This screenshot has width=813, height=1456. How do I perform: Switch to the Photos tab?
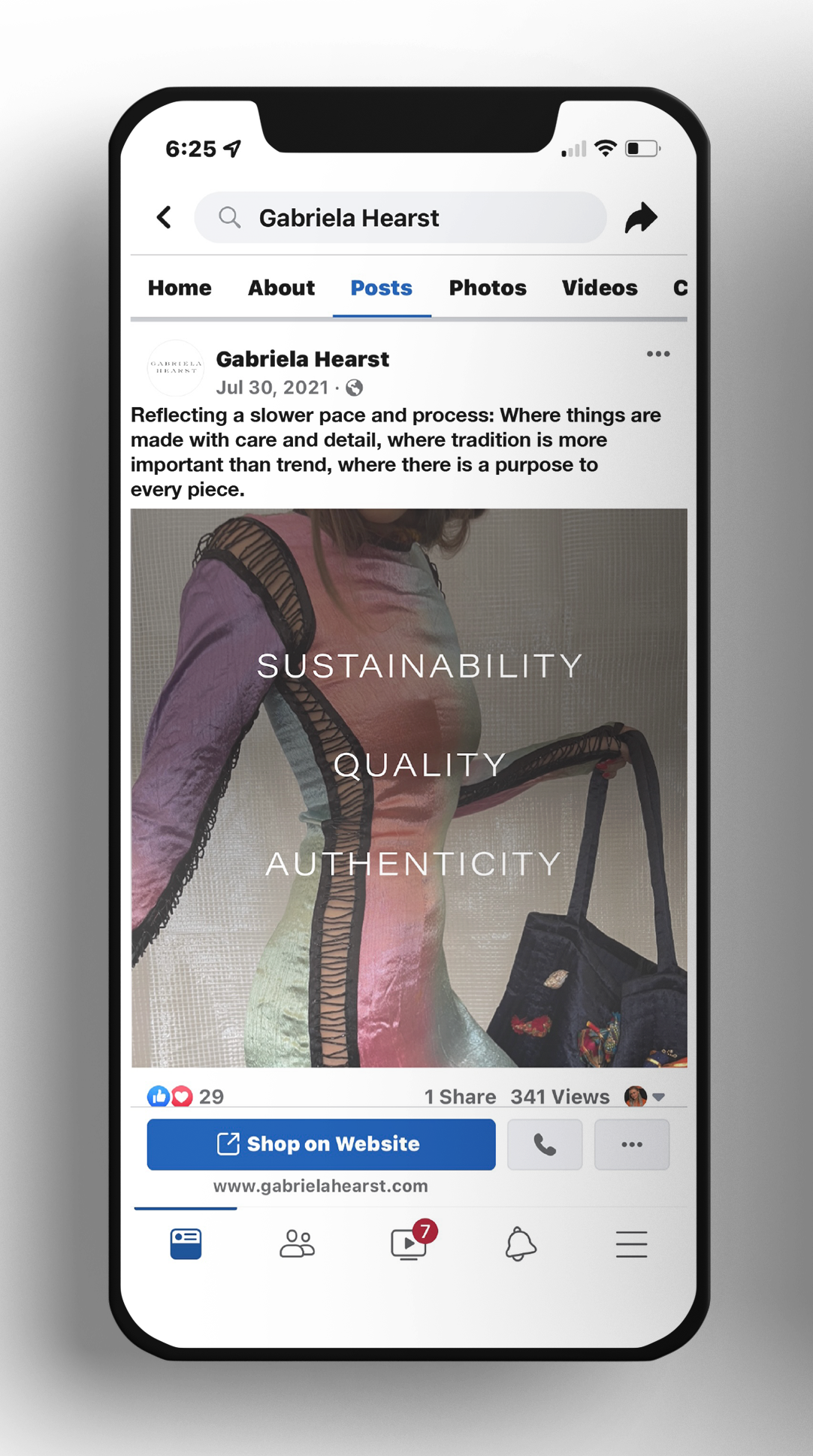tap(488, 288)
